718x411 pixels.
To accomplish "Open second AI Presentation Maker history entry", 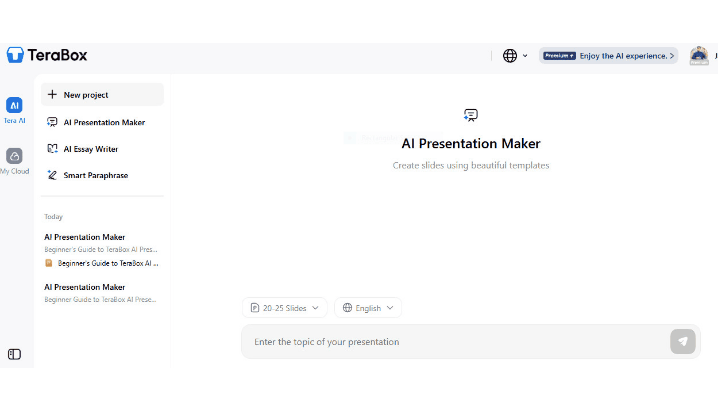I will (84, 287).
